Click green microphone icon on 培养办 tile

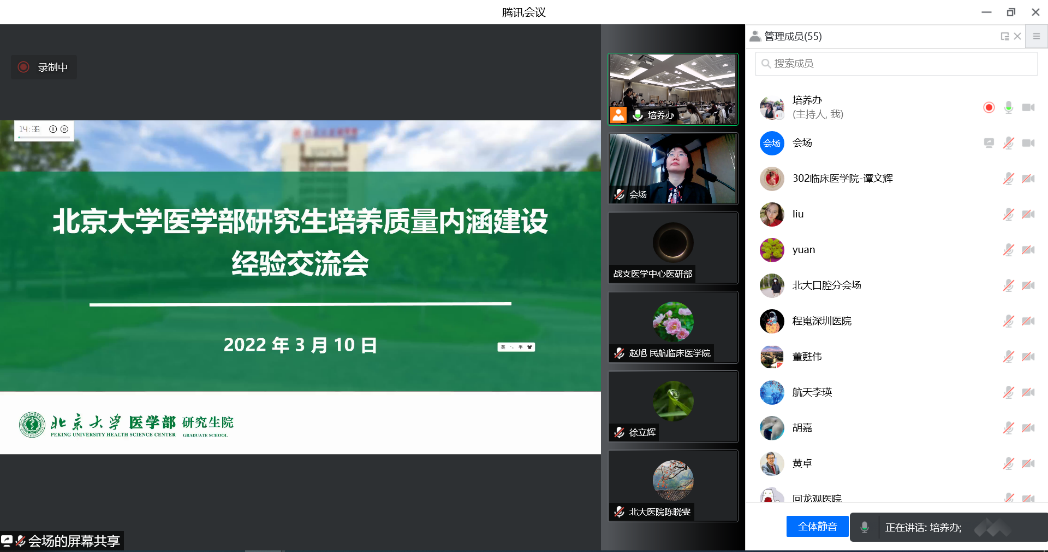tap(638, 115)
